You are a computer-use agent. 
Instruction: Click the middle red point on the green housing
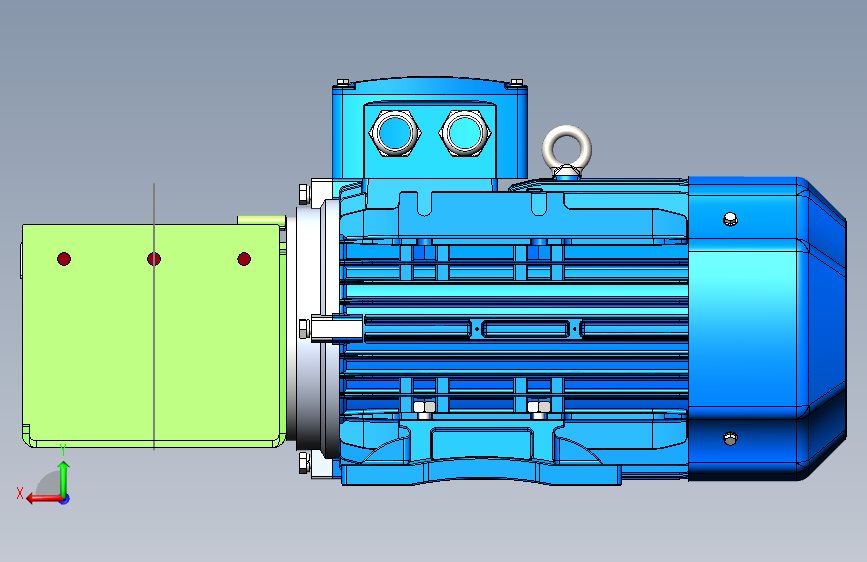click(154, 259)
